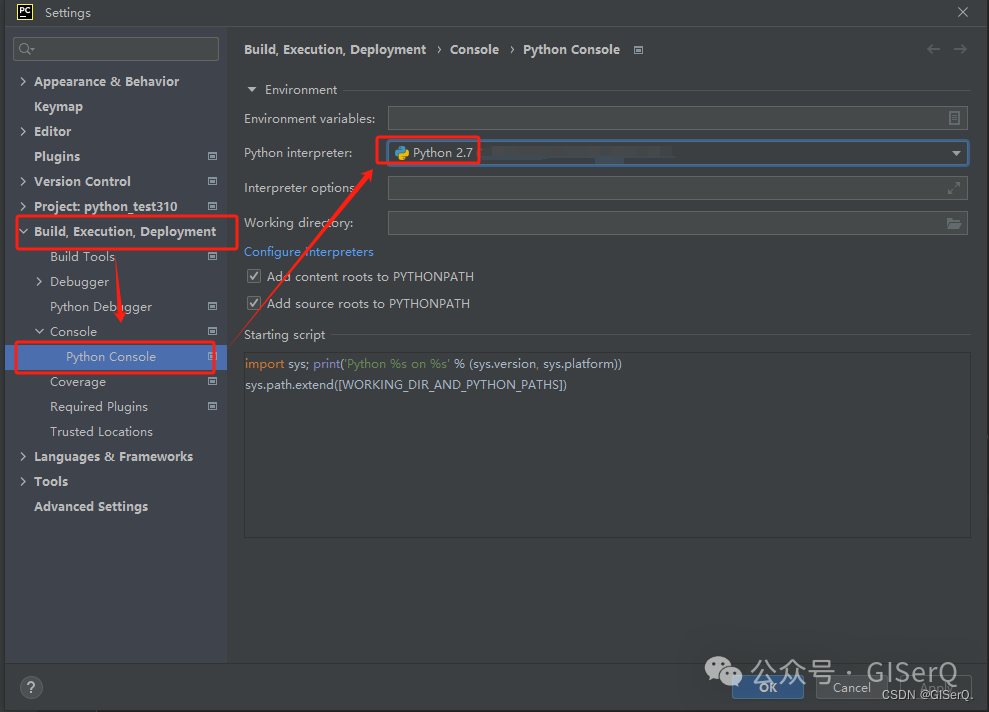989x712 pixels.
Task: Open Trusted Locations settings
Action: tap(101, 431)
